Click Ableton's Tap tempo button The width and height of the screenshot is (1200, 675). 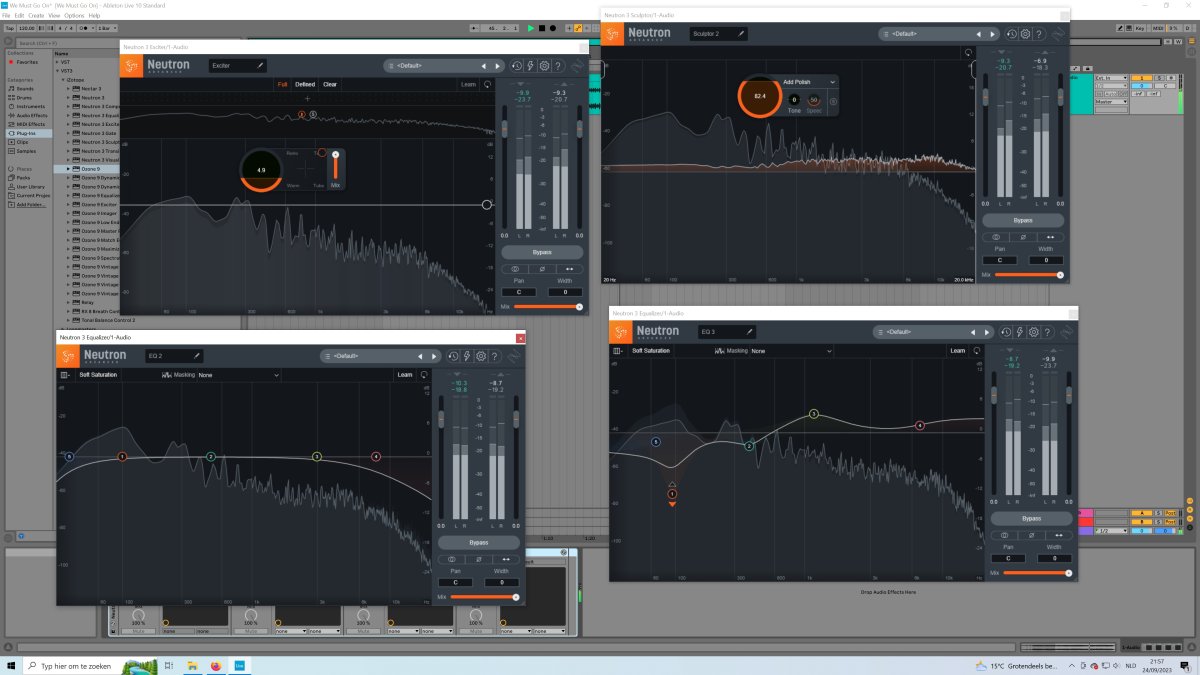pos(10,28)
